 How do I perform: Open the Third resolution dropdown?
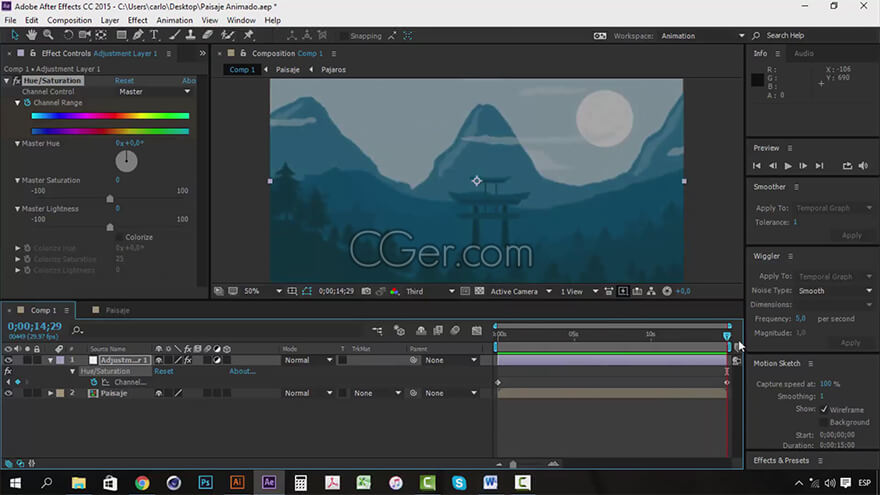430,291
